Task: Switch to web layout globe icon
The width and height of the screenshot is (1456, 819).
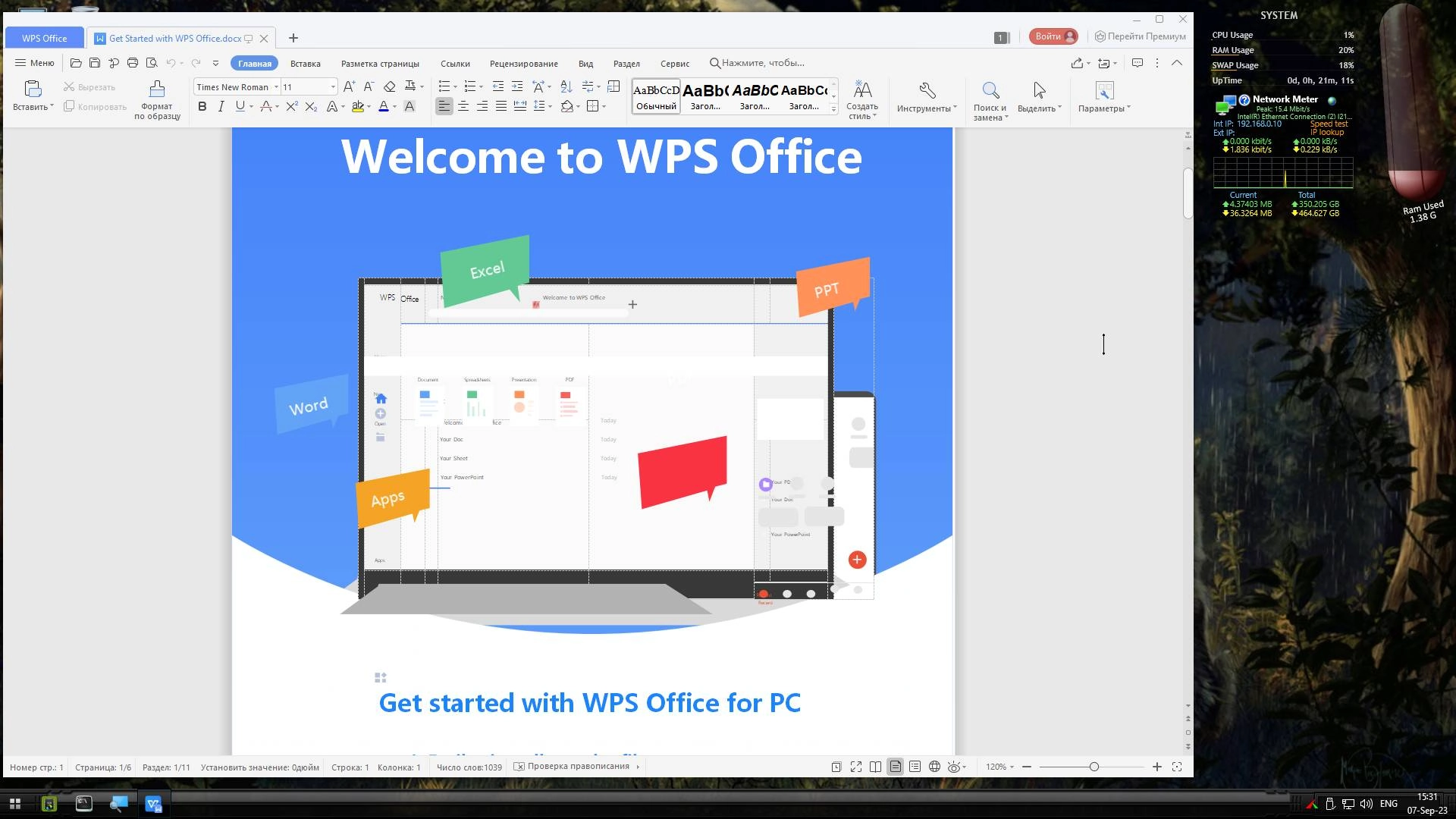Action: click(x=935, y=767)
